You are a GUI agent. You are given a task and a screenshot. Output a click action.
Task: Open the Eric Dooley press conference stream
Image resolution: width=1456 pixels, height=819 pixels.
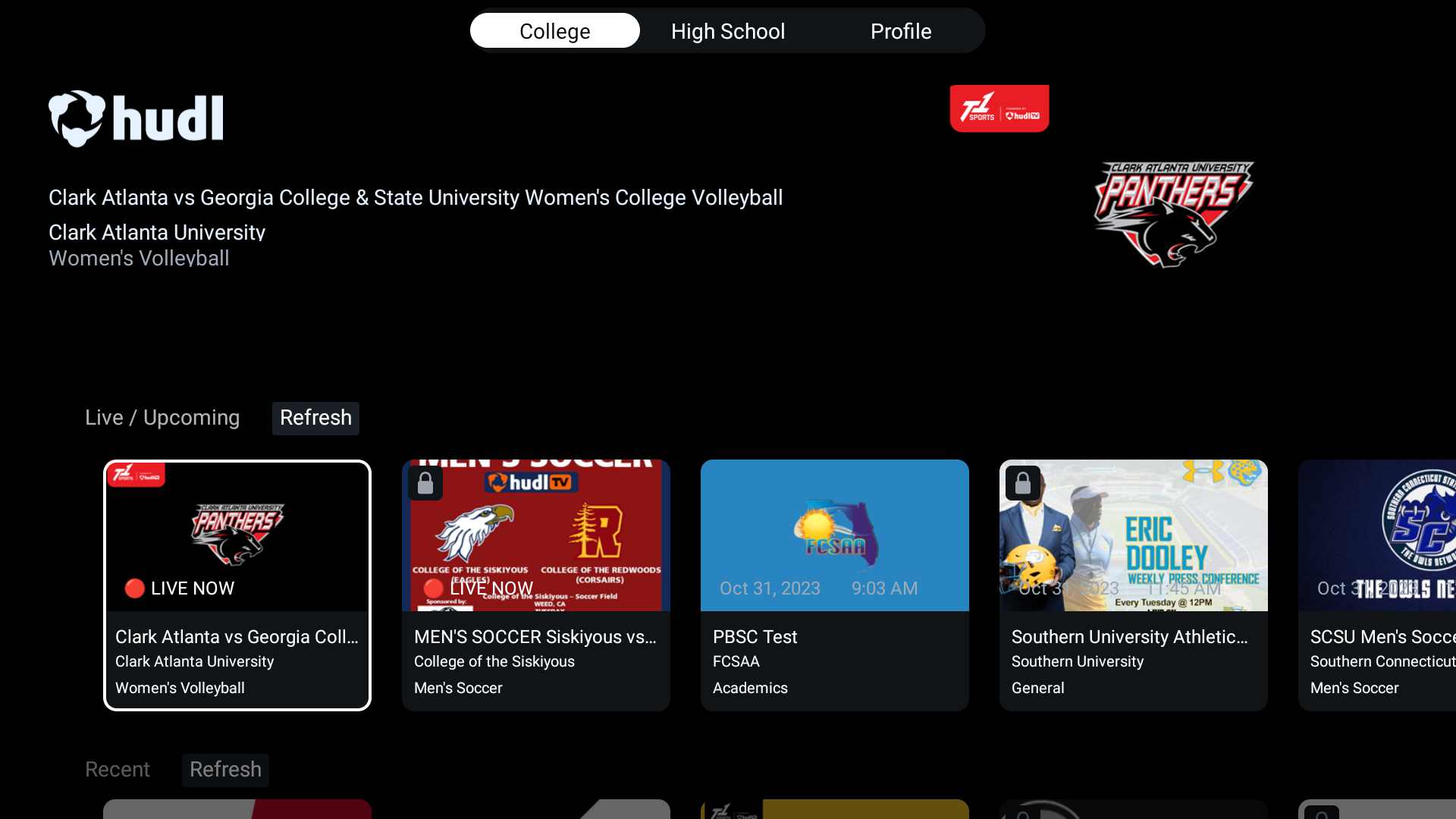pos(1132,585)
